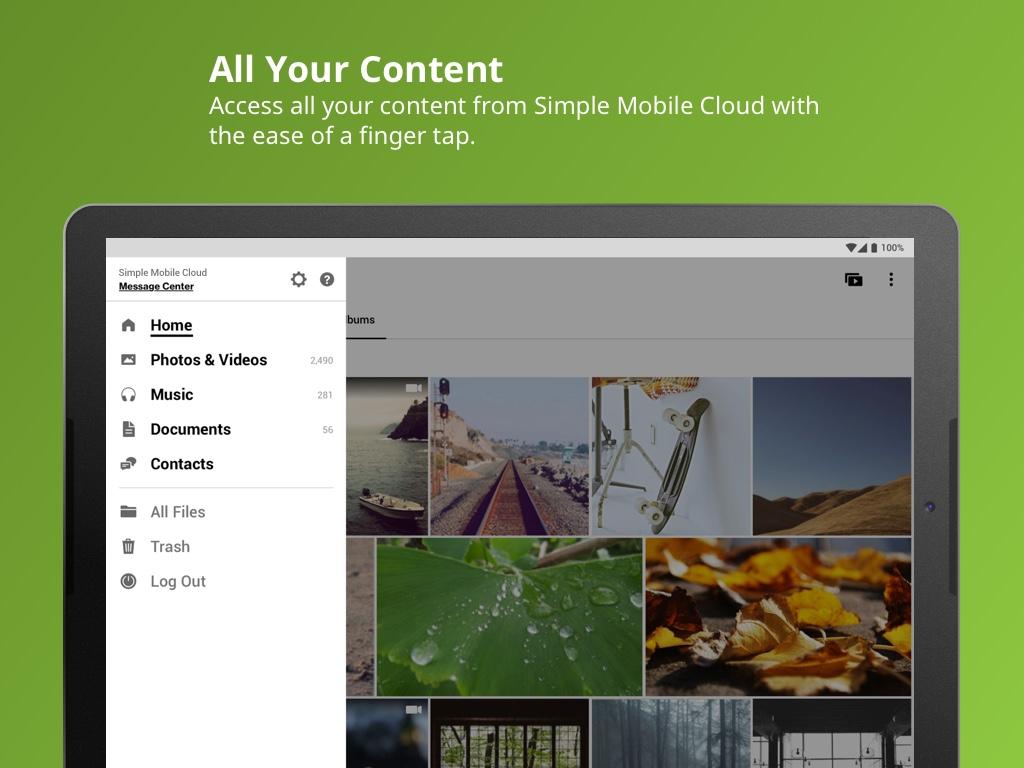Click the 2,490 photos count
1024x768 pixels.
[321, 360]
